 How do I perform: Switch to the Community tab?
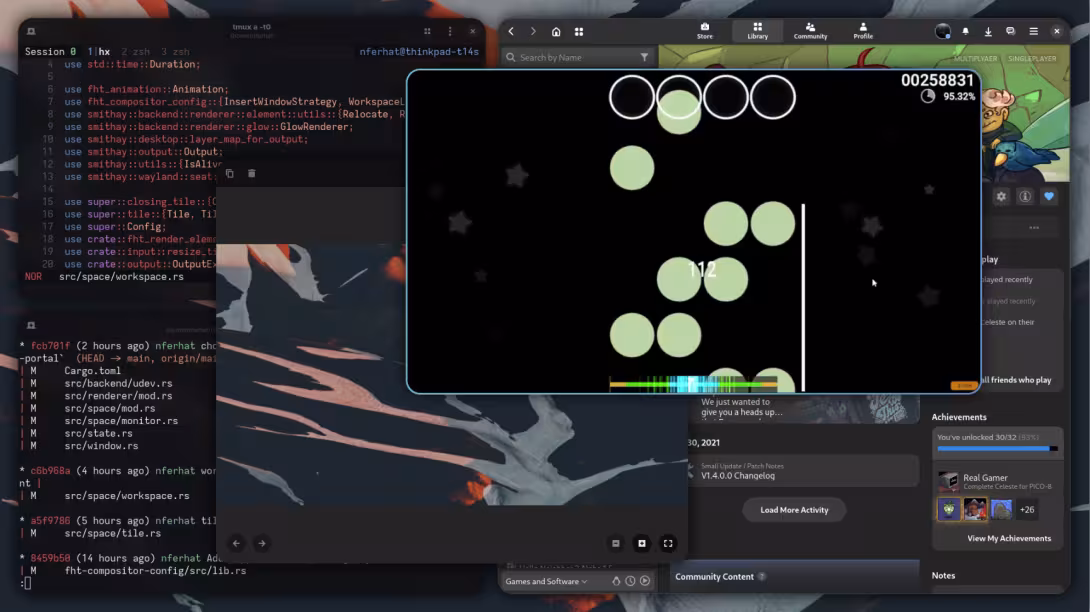coord(810,31)
